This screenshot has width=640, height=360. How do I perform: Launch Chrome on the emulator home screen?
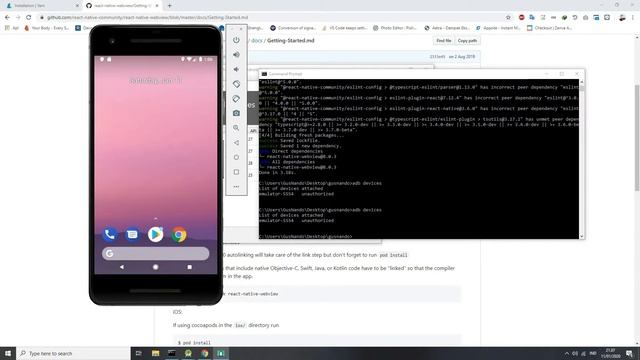point(179,235)
